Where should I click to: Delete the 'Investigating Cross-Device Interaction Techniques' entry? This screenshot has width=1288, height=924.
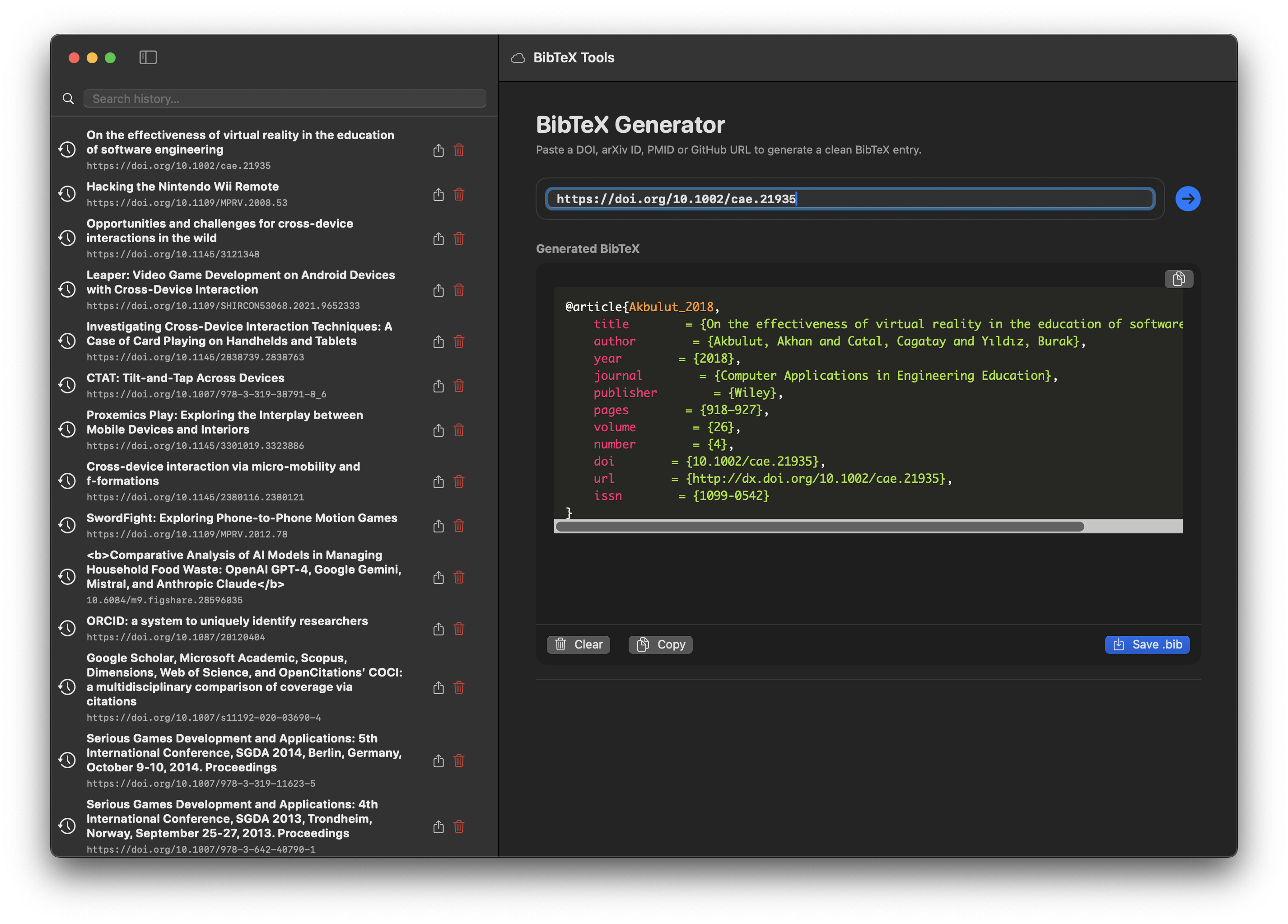(x=459, y=341)
